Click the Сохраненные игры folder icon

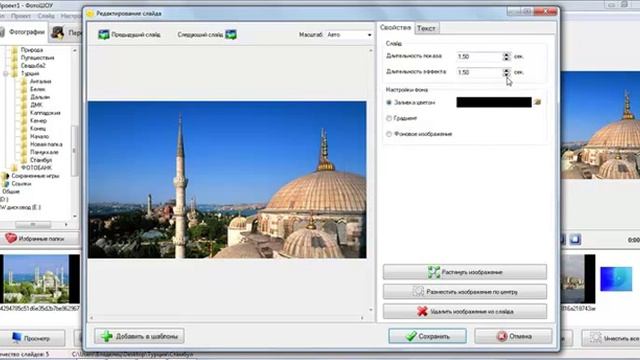point(5,176)
